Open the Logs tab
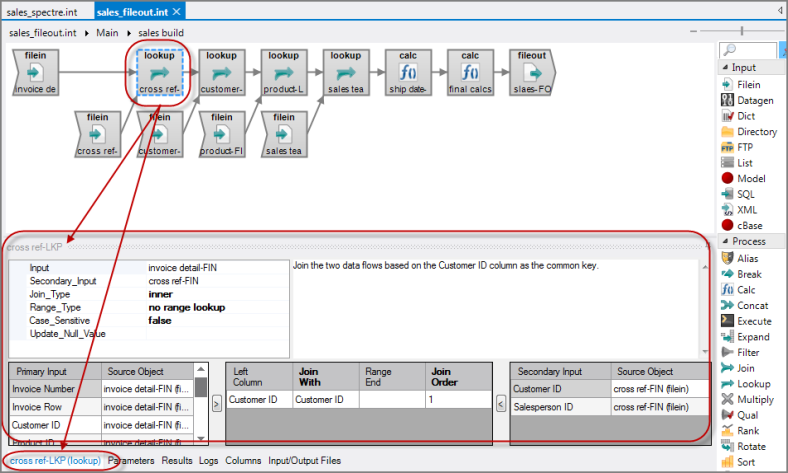 [209, 460]
